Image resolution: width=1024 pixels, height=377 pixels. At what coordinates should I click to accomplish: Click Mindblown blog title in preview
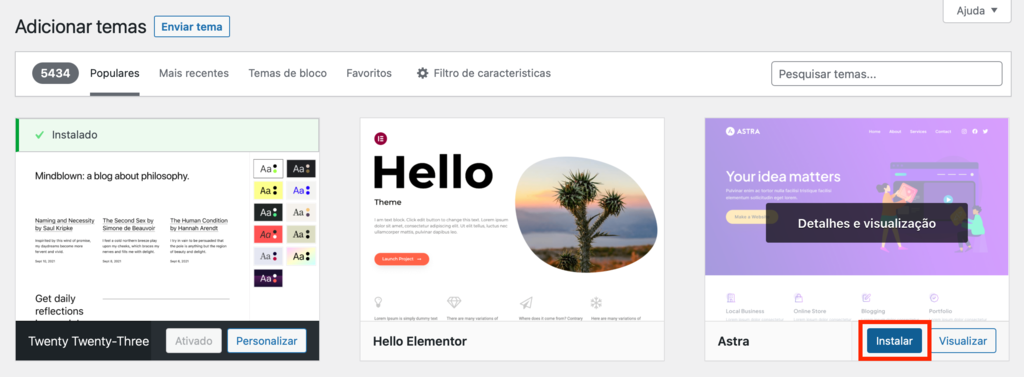pos(112,176)
